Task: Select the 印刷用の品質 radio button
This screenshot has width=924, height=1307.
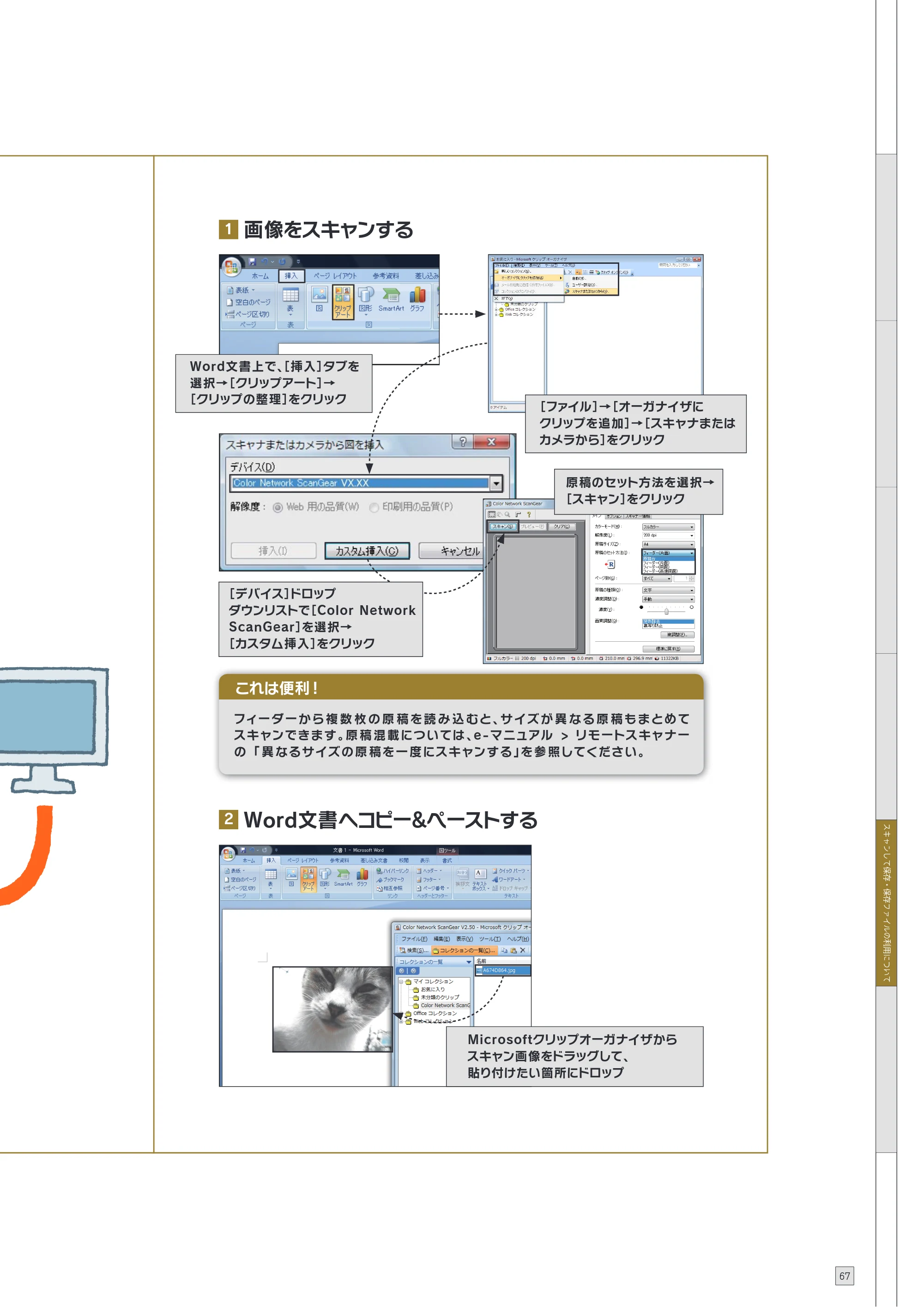Action: pos(374,507)
